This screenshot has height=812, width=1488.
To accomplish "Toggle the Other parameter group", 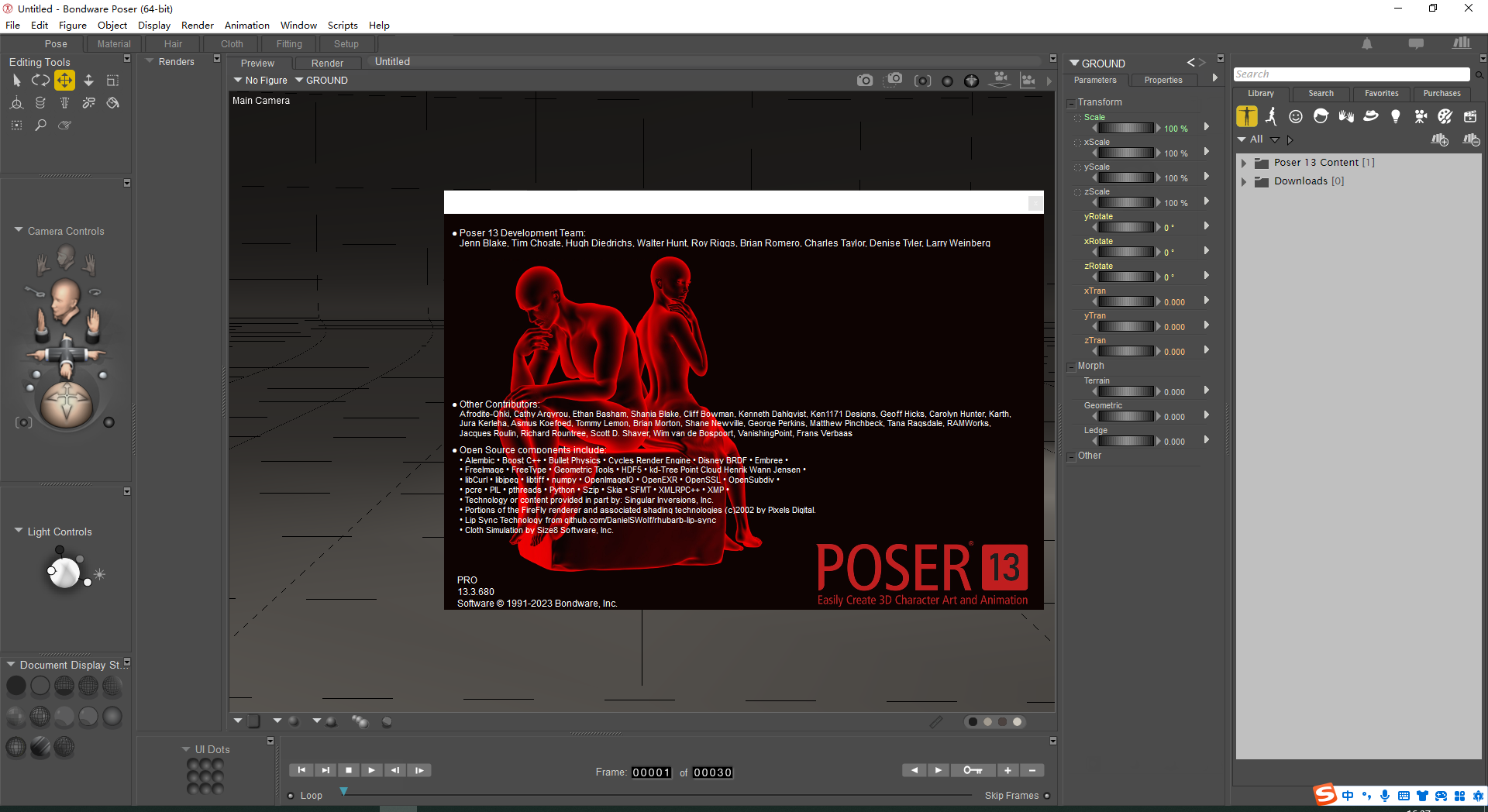I will pos(1071,456).
